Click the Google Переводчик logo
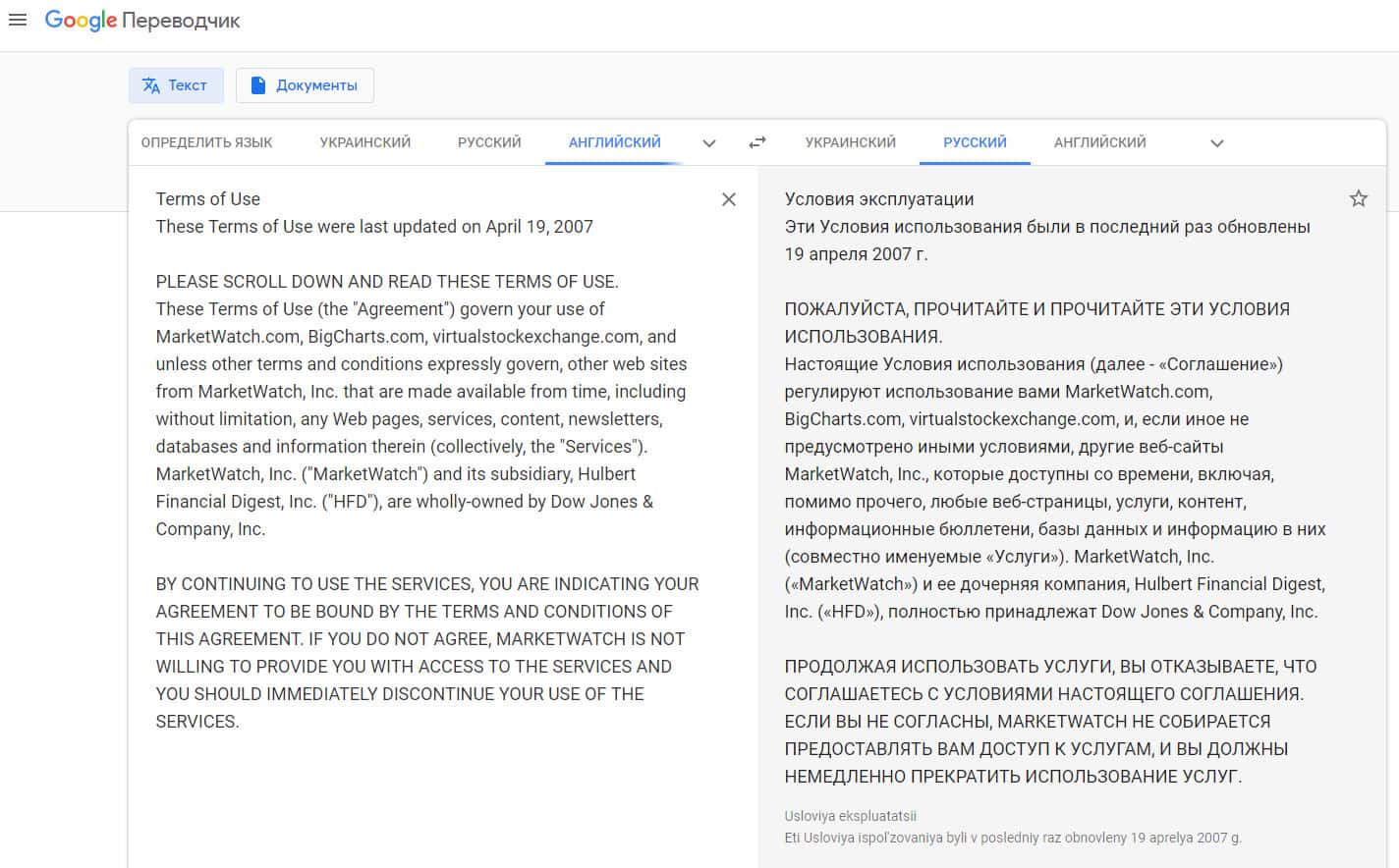1399x868 pixels. [x=142, y=21]
